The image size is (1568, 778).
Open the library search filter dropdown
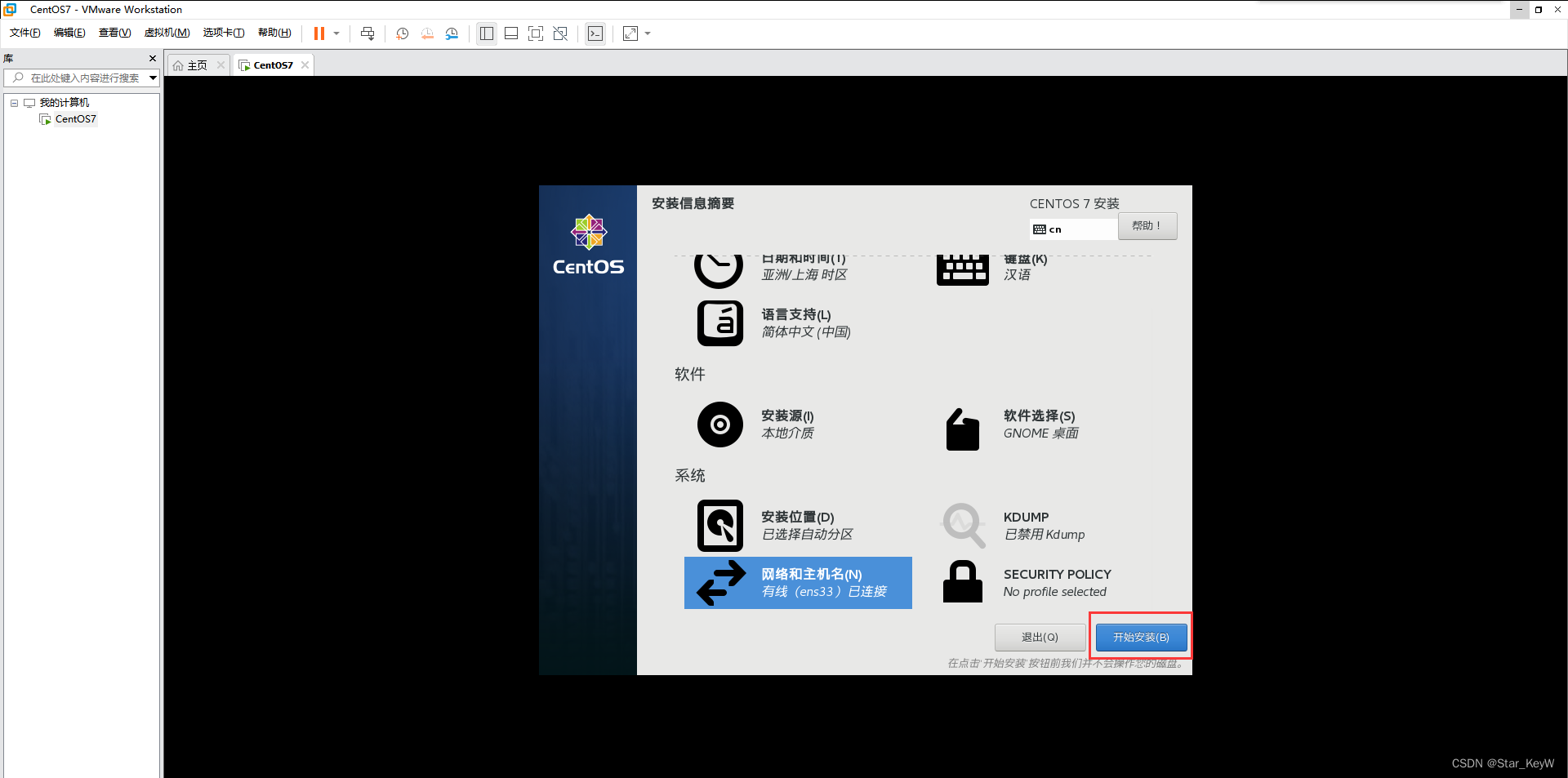tap(152, 78)
